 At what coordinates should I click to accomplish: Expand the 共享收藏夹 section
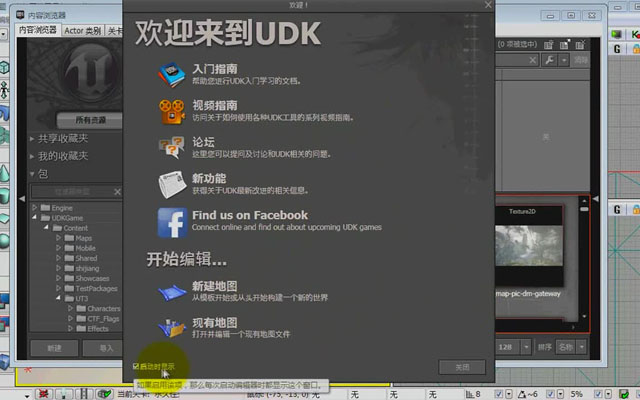coord(32,139)
